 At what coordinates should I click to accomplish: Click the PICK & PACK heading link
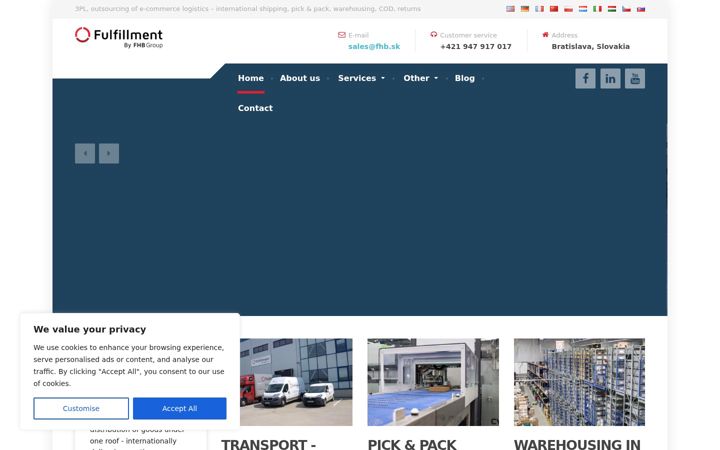click(x=412, y=444)
